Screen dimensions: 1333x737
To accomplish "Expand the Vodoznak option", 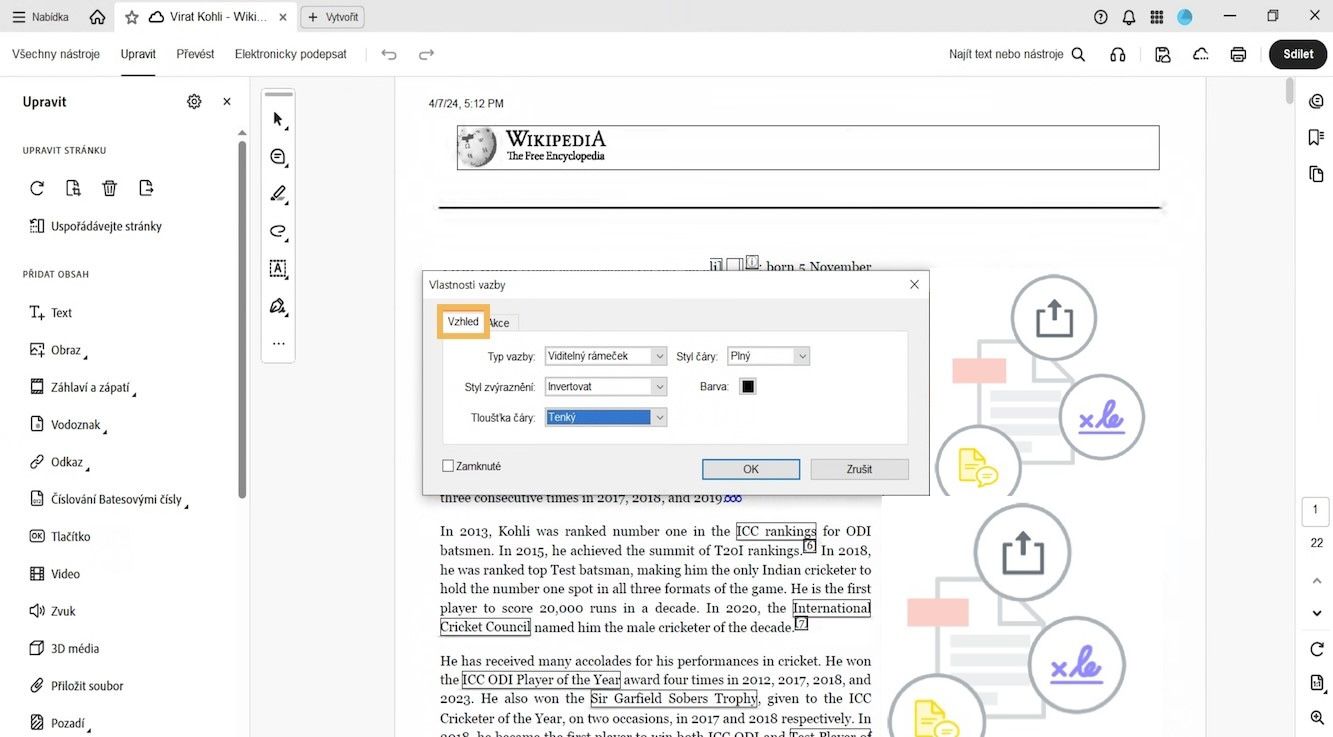I will [x=67, y=425].
